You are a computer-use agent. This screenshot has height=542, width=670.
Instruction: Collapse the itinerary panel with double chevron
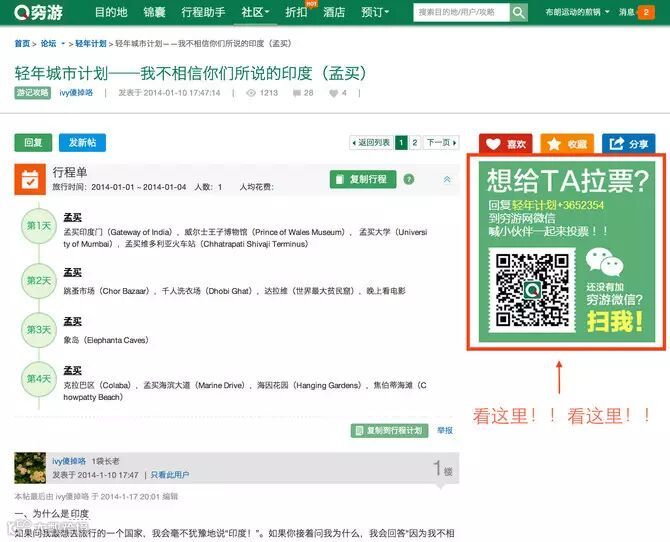(447, 179)
